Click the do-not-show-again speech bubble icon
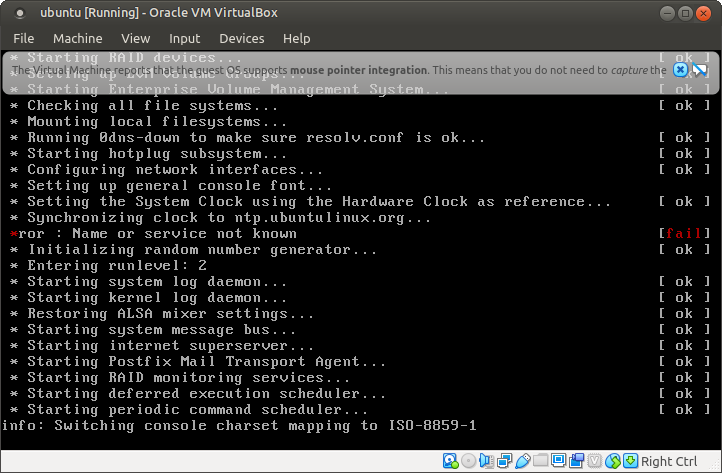The height and width of the screenshot is (473, 722). point(699,70)
